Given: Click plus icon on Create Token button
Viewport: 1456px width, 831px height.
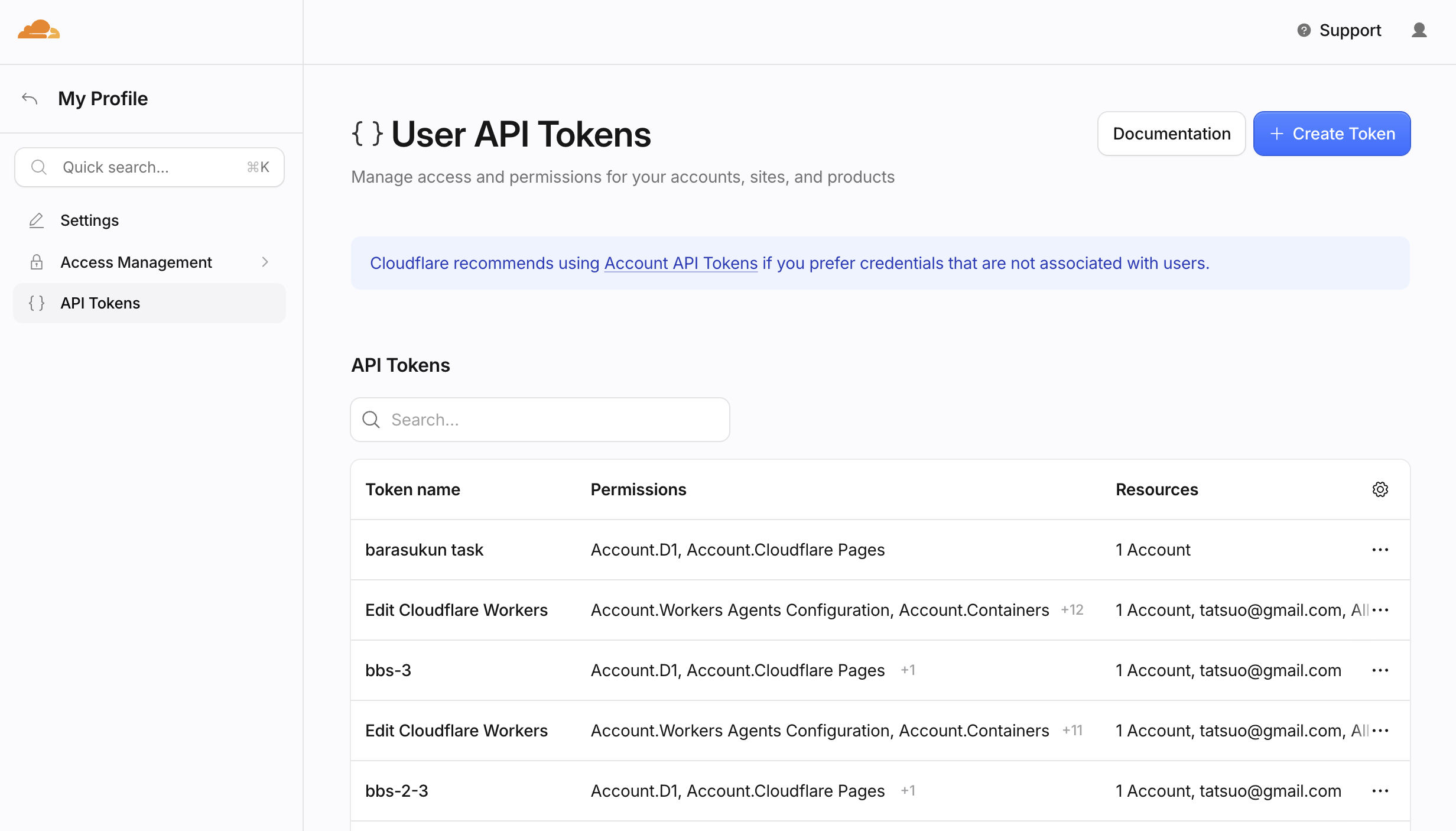Looking at the screenshot, I should click(x=1277, y=134).
